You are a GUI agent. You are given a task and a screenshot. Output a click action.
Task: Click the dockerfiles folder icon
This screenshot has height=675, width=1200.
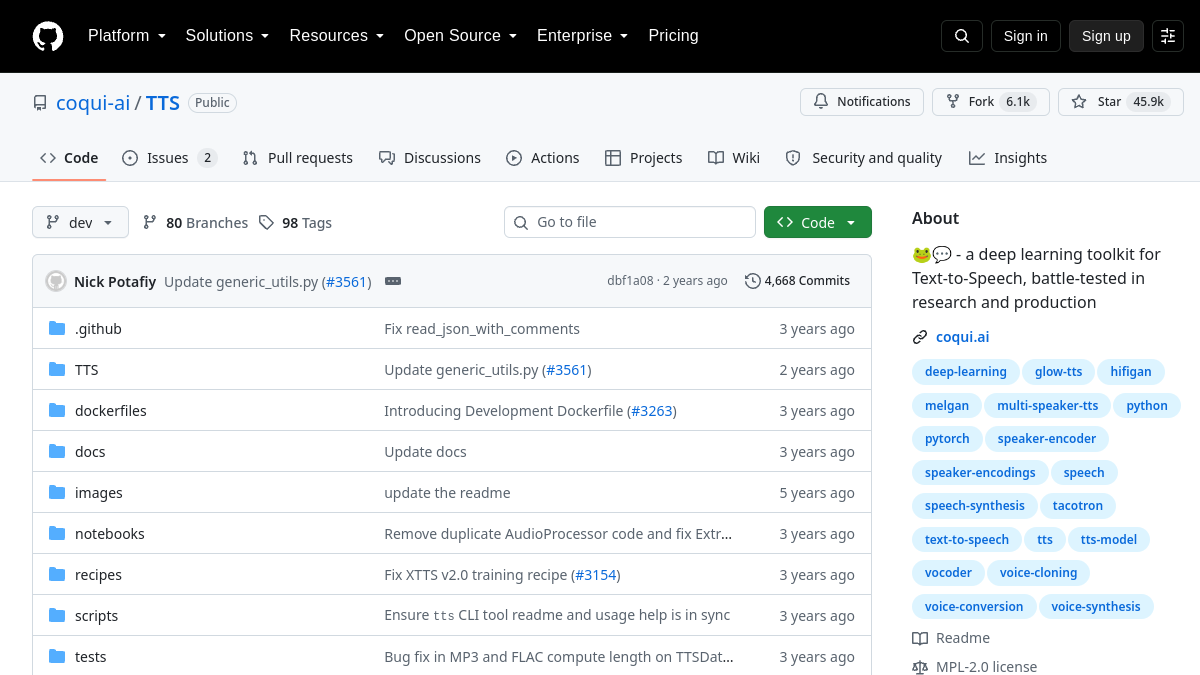click(x=57, y=411)
